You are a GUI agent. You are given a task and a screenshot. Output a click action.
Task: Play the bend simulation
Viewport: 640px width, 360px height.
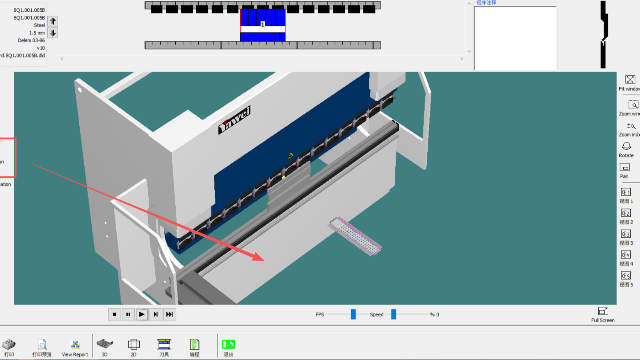[142, 315]
